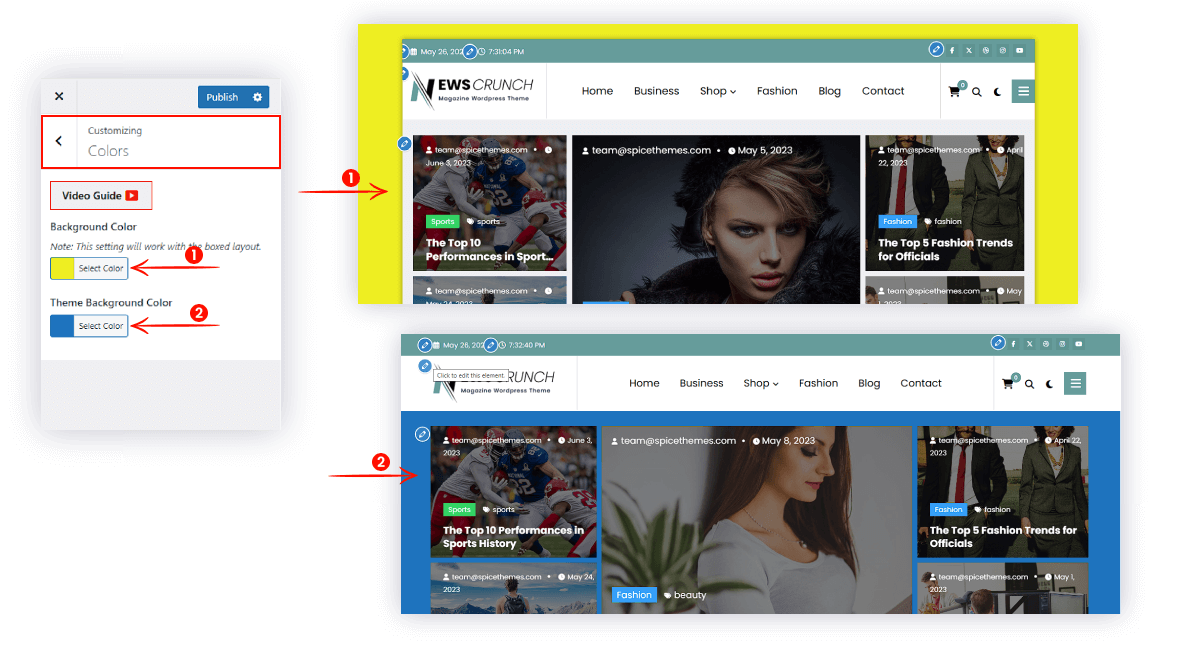
Task: Open the Video Guide link
Action: [x=100, y=195]
